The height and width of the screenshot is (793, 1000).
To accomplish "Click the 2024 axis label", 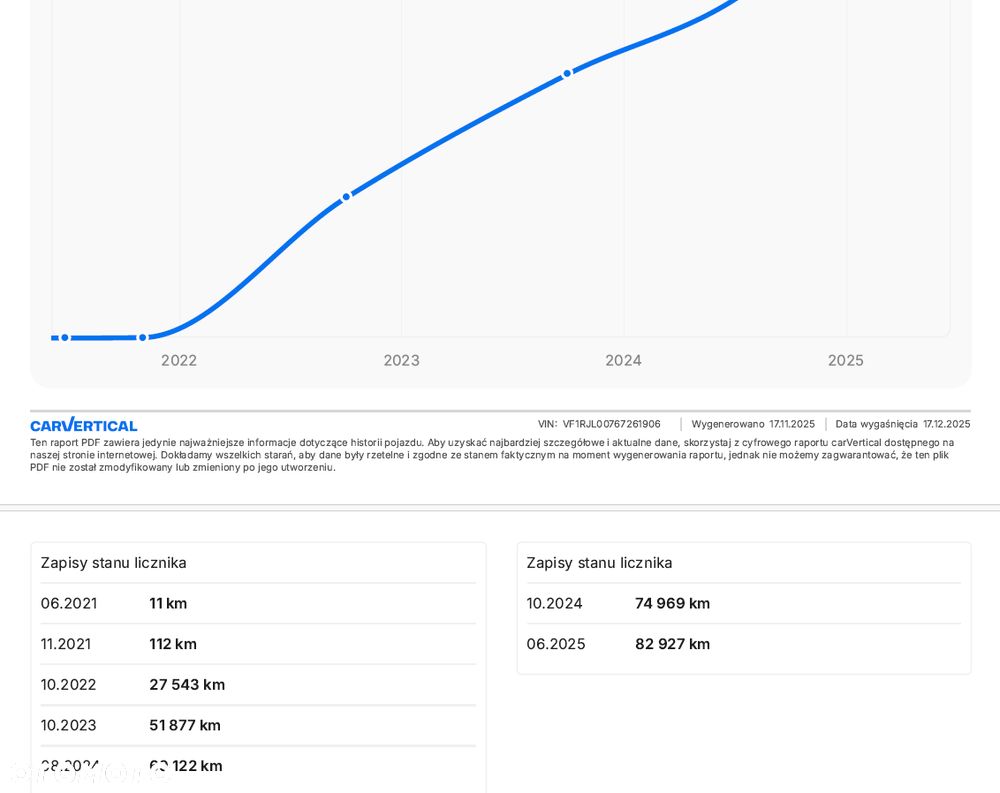I will coord(623,360).
